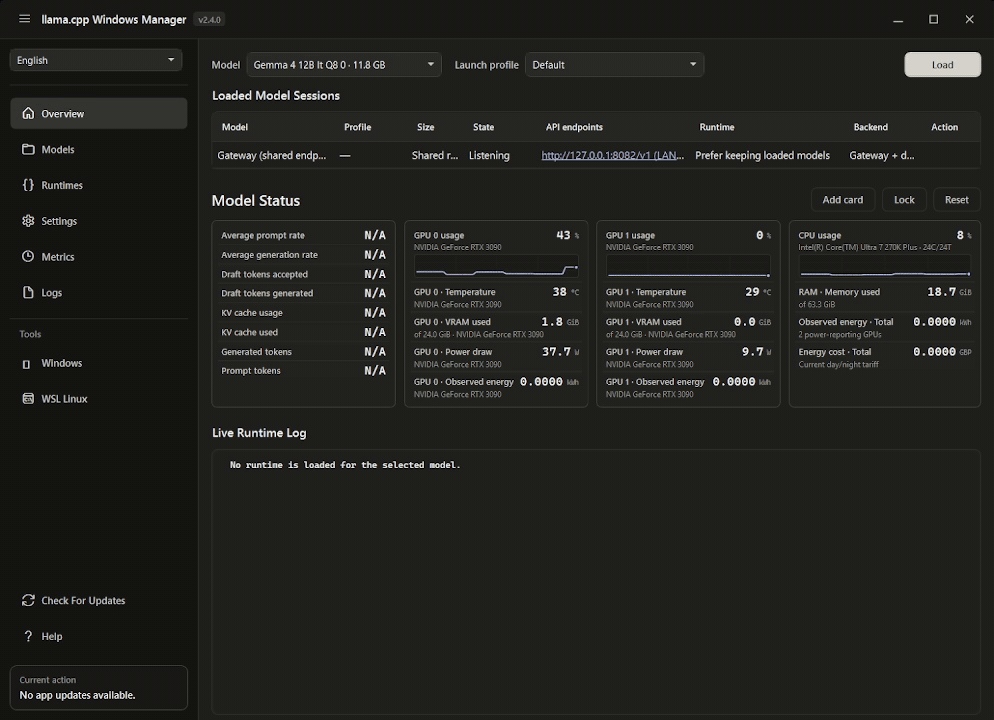Screen dimensions: 994x720
Task: Click the Help question mark icon
Action: pyautogui.click(x=28, y=636)
